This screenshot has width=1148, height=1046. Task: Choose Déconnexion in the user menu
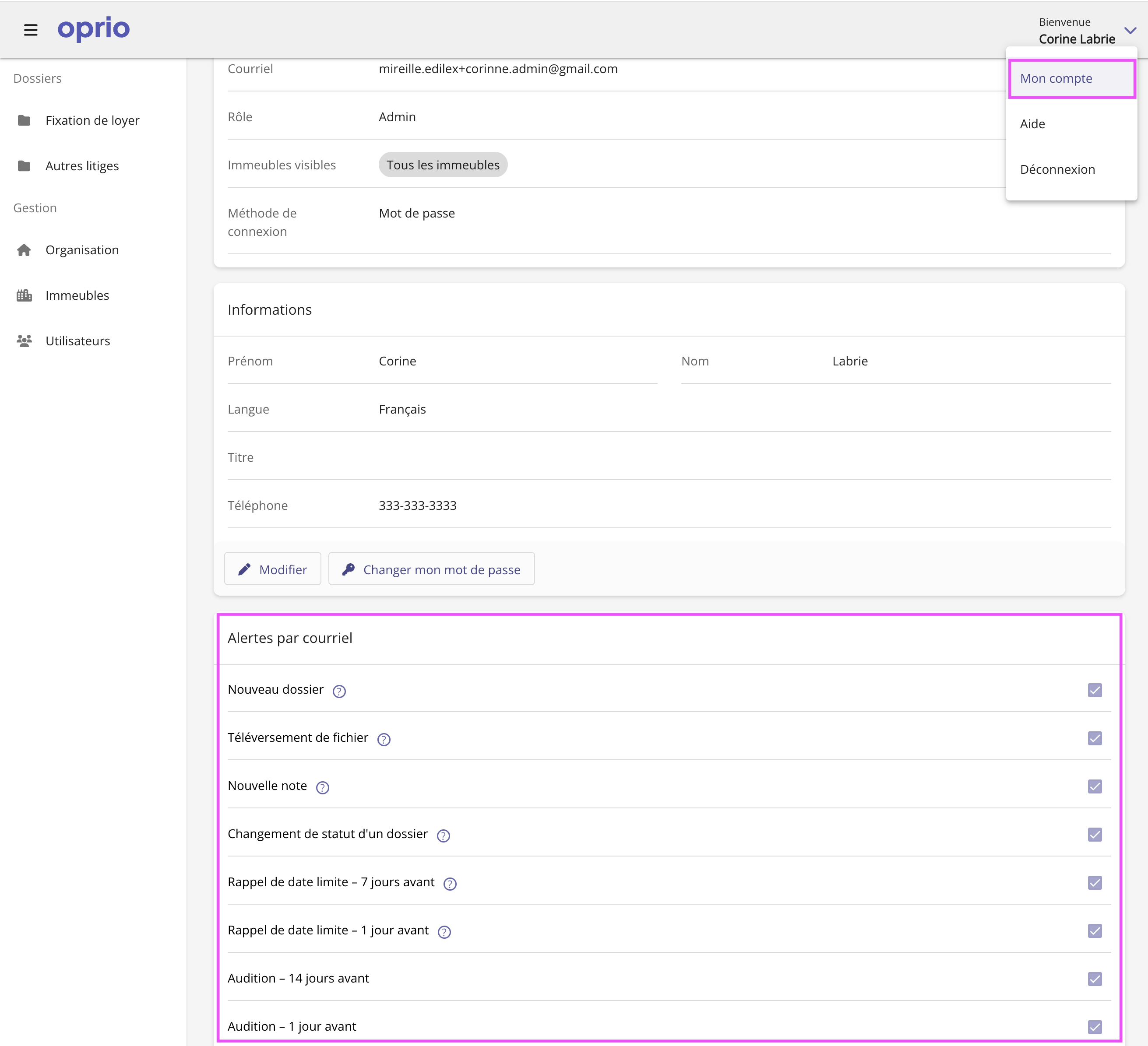pyautogui.click(x=1057, y=169)
